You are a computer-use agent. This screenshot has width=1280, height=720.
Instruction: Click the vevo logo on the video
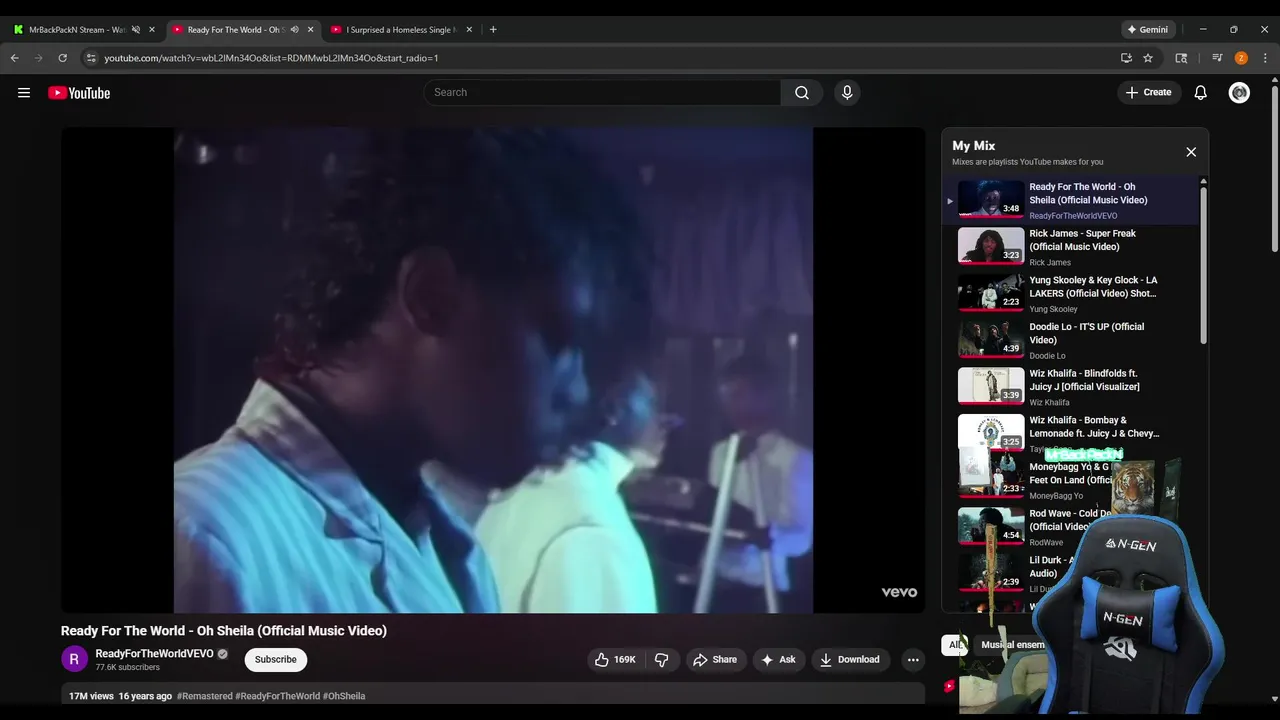899,592
